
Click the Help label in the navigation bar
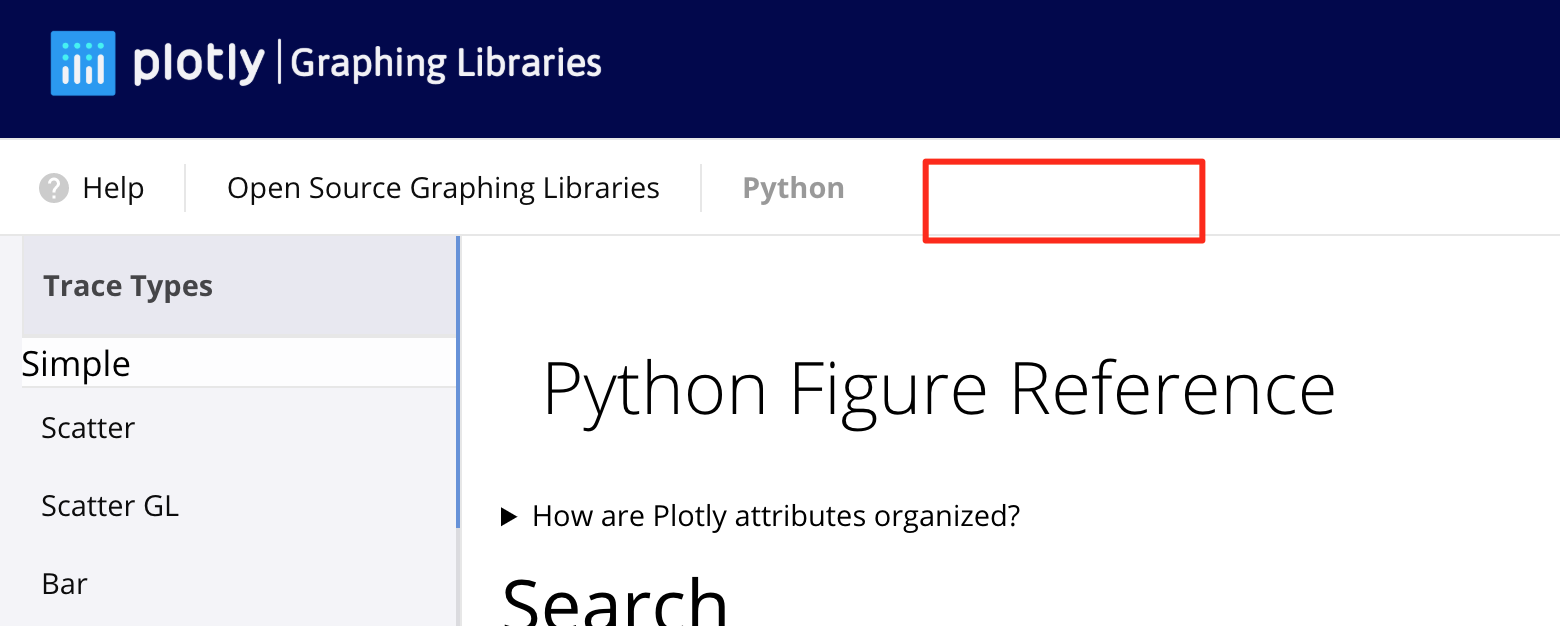click(x=113, y=187)
